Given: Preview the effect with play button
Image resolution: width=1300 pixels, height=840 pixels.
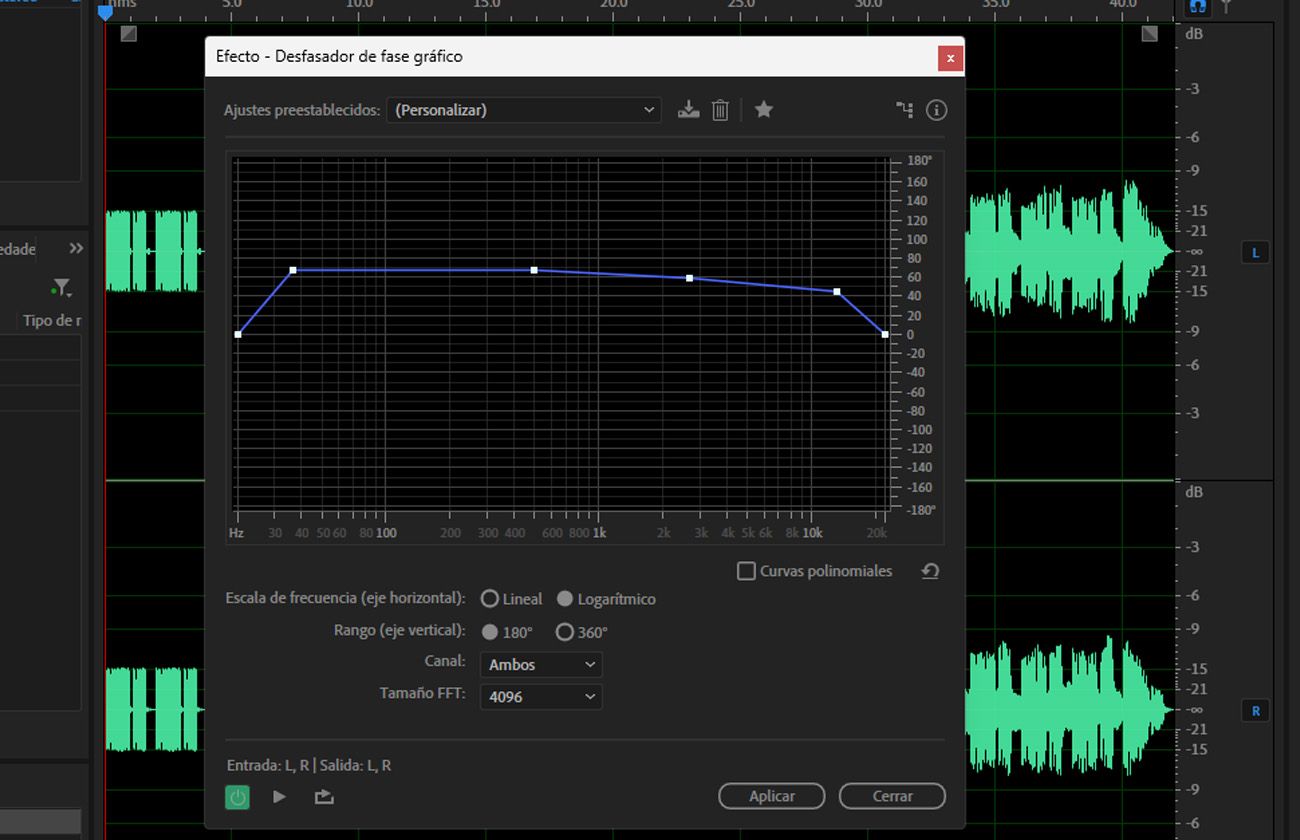Looking at the screenshot, I should click(279, 797).
